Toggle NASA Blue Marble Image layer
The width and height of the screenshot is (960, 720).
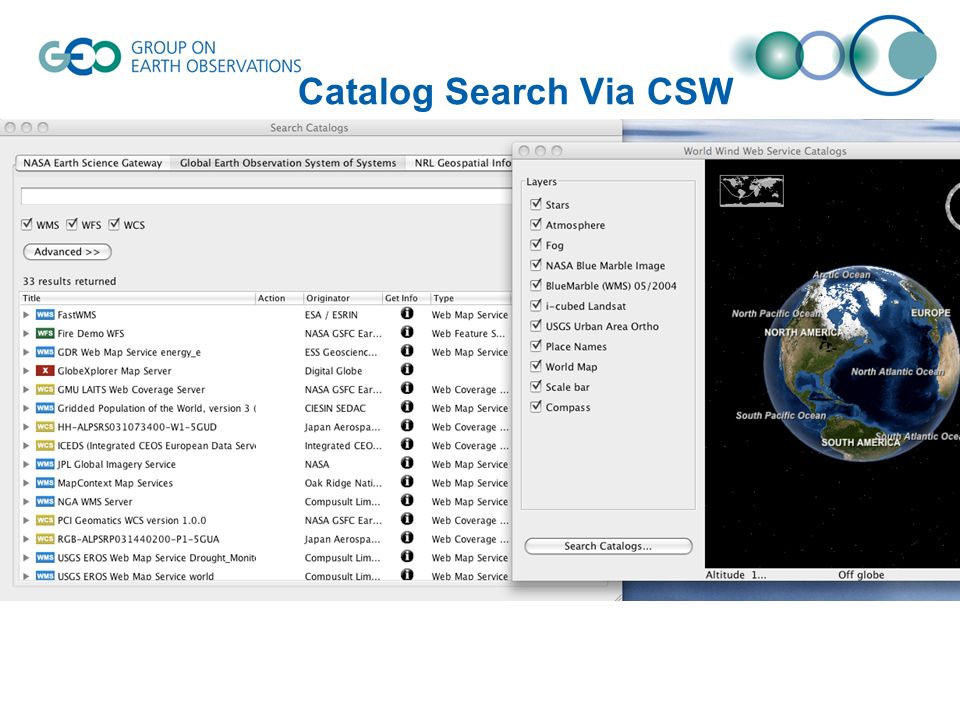pyautogui.click(x=536, y=264)
